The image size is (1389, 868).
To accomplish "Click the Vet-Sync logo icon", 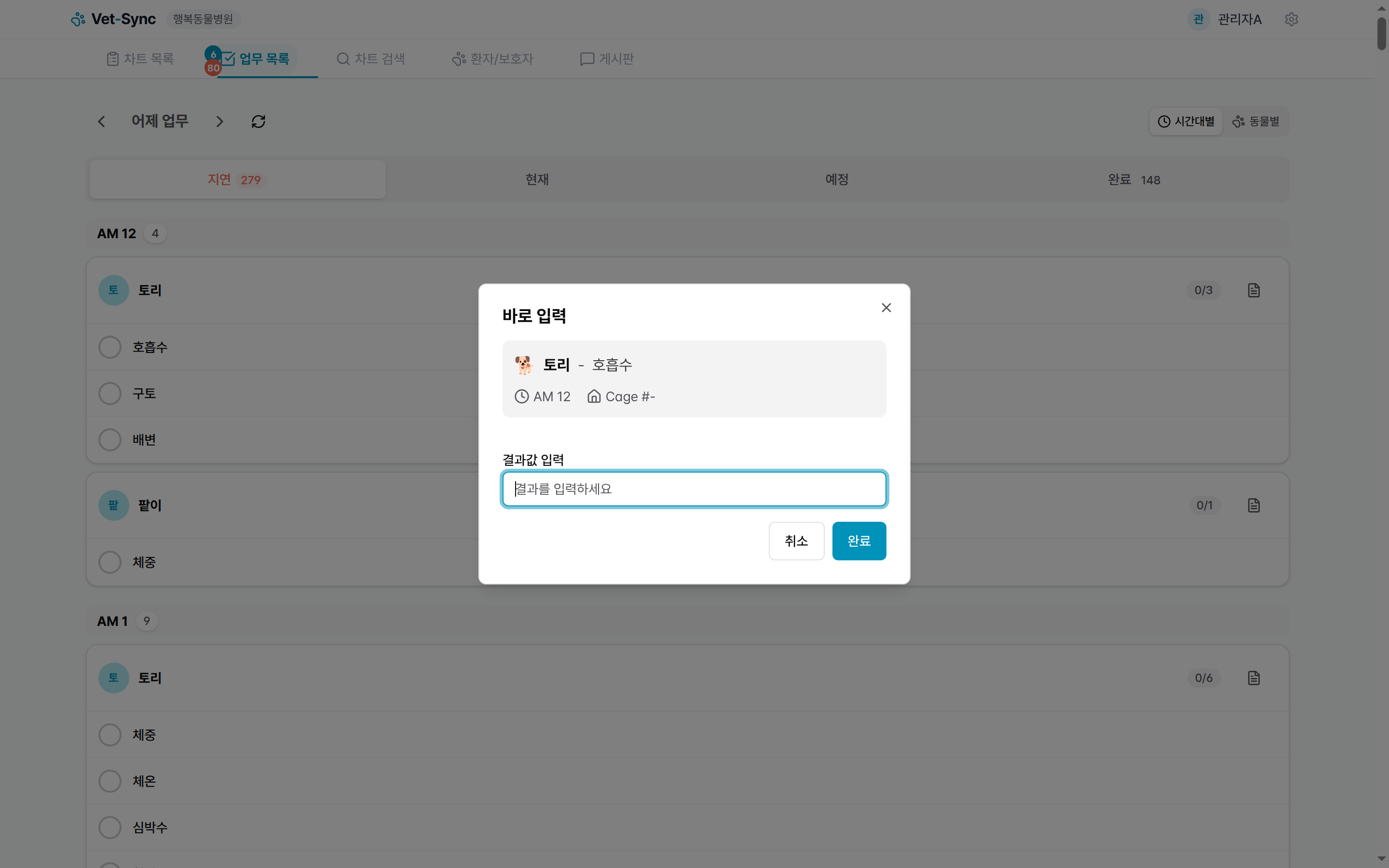I will pos(78,19).
